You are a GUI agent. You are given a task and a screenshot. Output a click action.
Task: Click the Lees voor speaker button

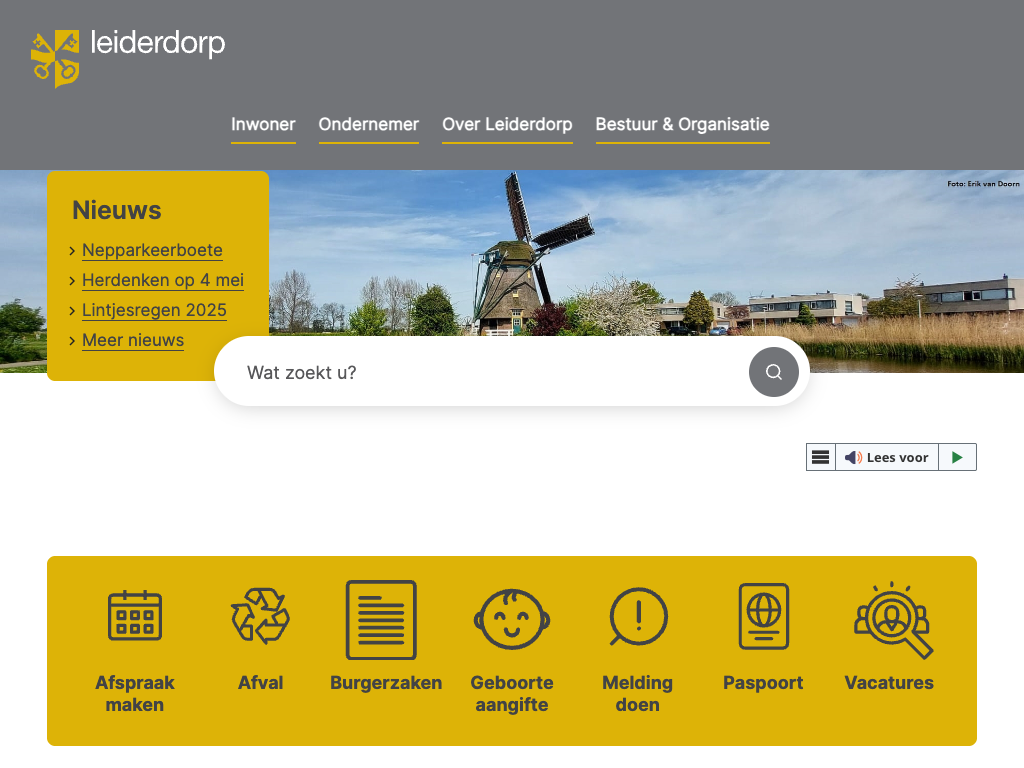886,457
